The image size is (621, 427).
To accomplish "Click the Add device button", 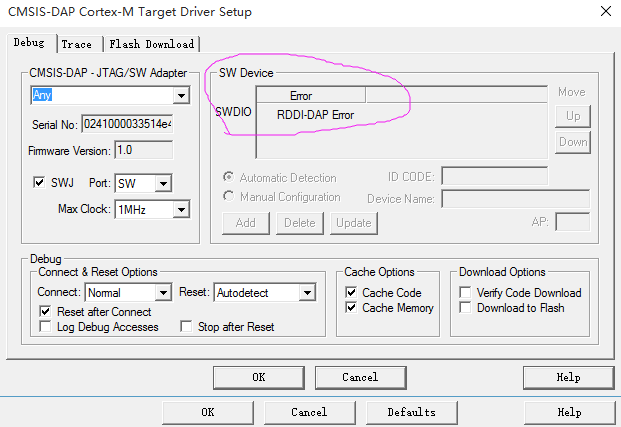I will [x=246, y=223].
